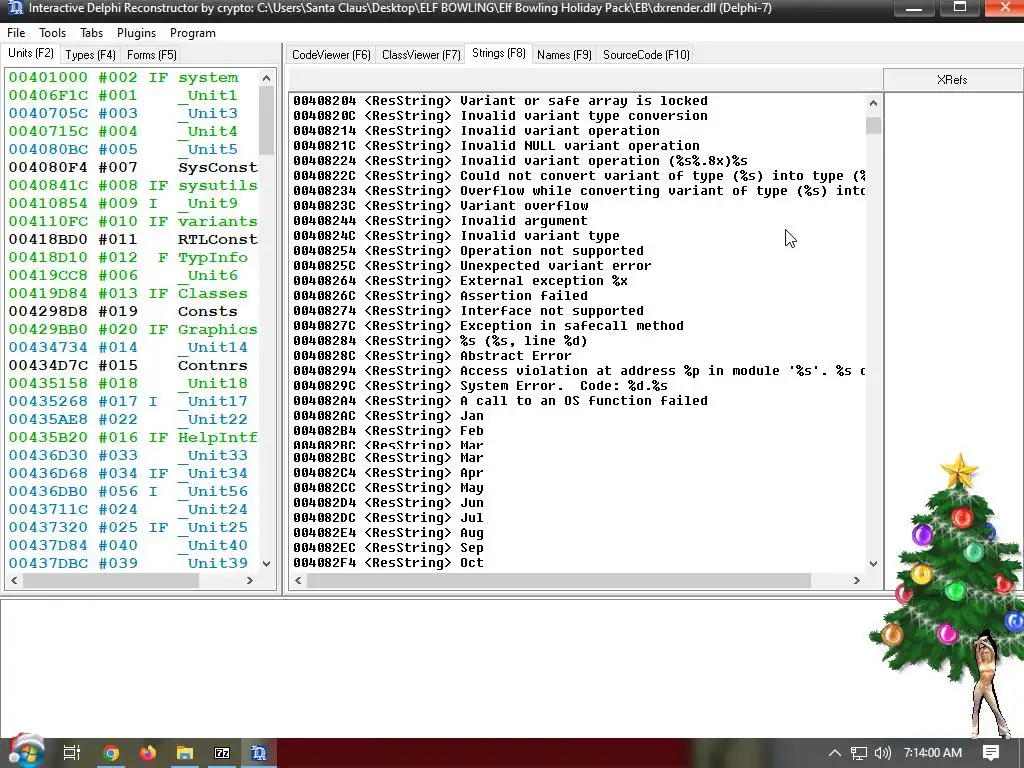Click the units list scroll-up arrow

tap(266, 78)
